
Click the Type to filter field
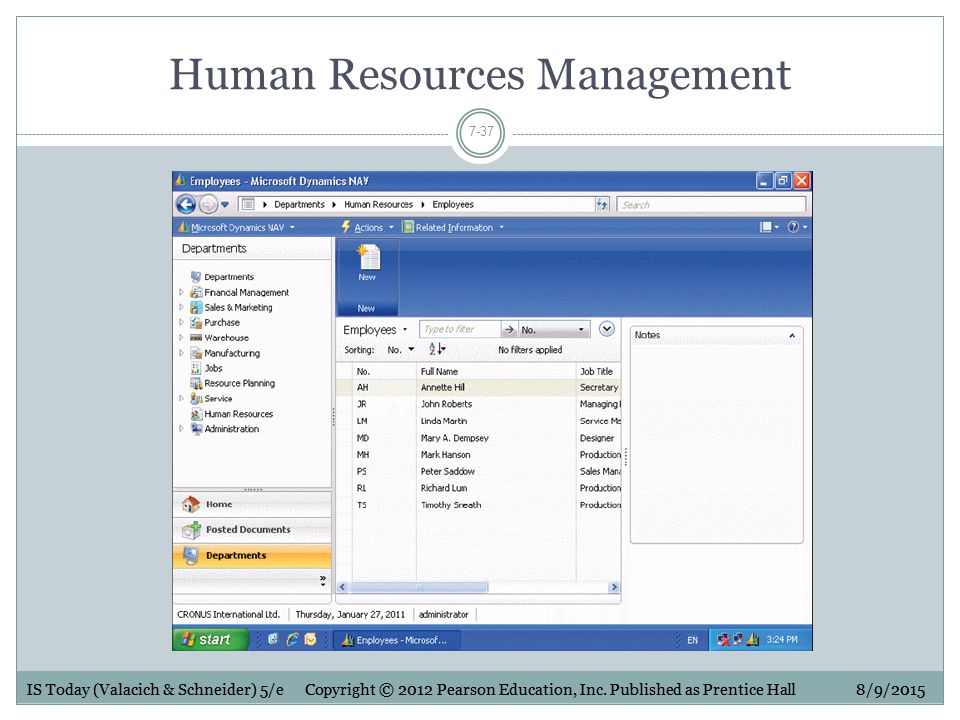(460, 329)
